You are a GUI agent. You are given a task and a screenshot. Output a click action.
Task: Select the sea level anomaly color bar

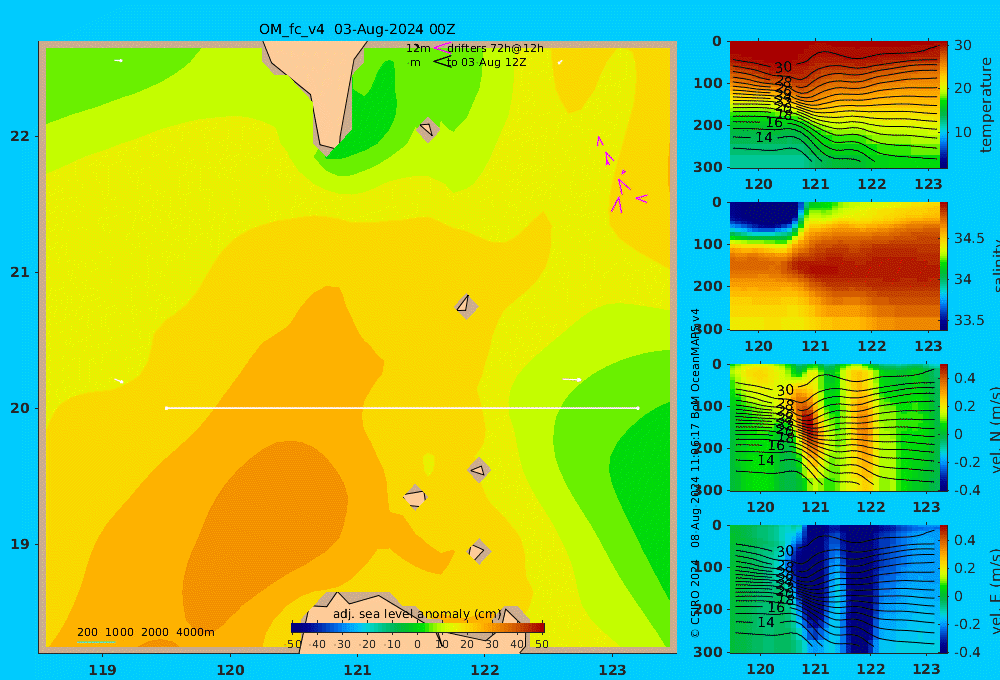tap(418, 628)
